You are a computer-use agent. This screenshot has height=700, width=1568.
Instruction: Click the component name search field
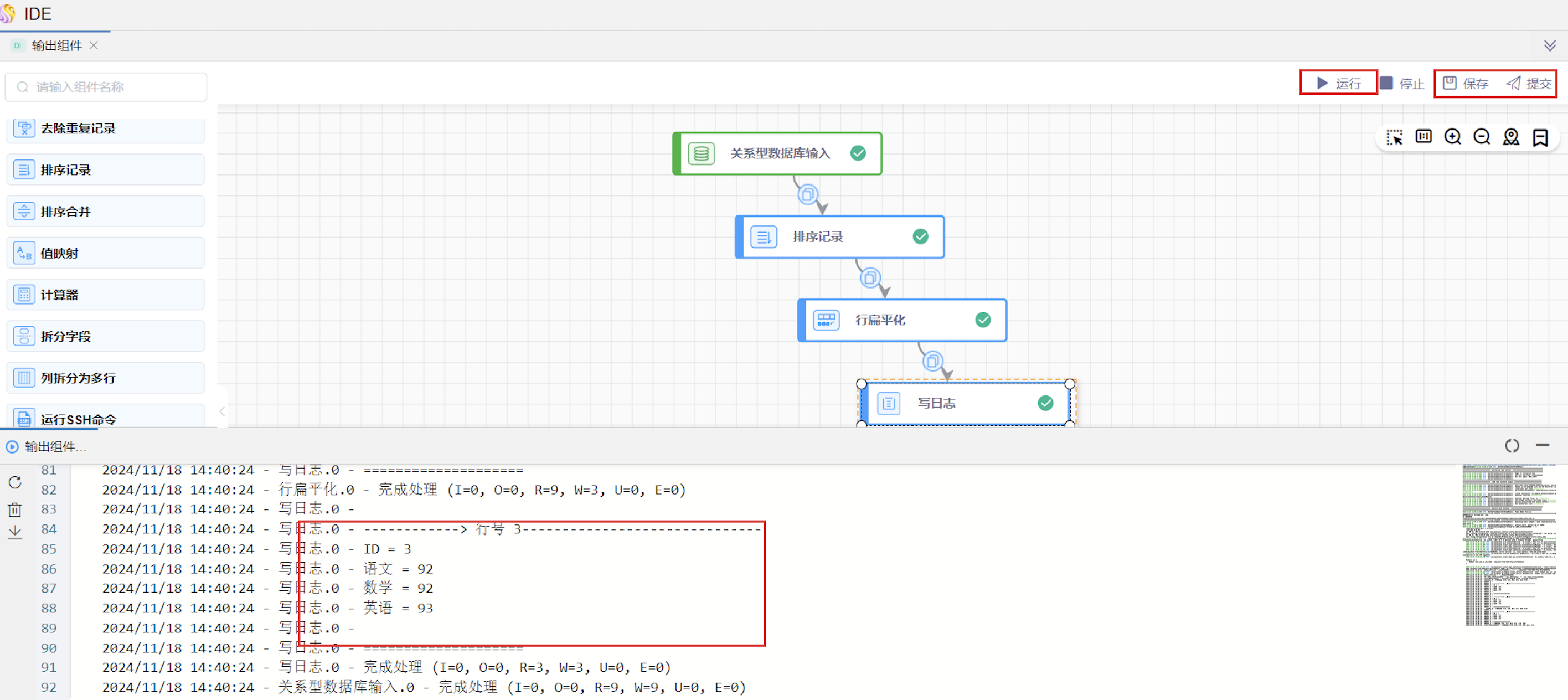point(106,87)
